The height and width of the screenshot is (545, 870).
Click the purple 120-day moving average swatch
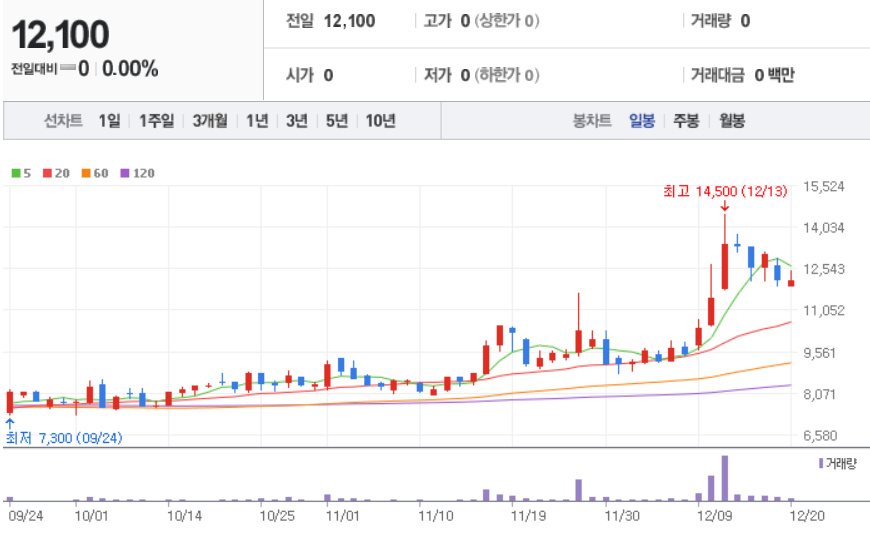click(125, 173)
